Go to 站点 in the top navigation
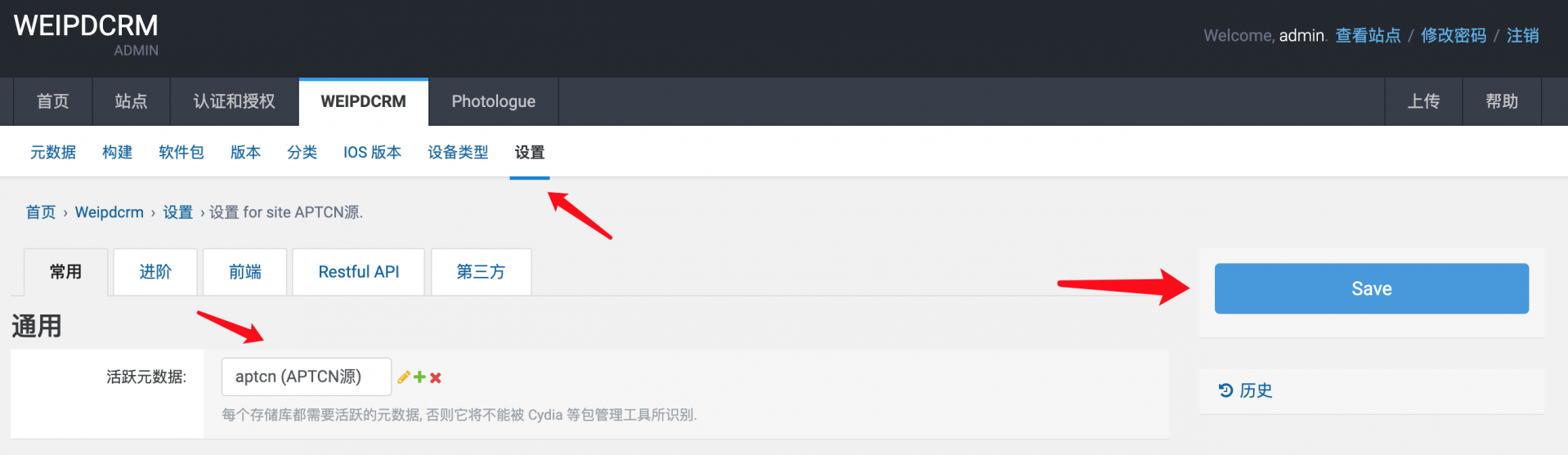This screenshot has height=455, width=1568. (x=131, y=101)
